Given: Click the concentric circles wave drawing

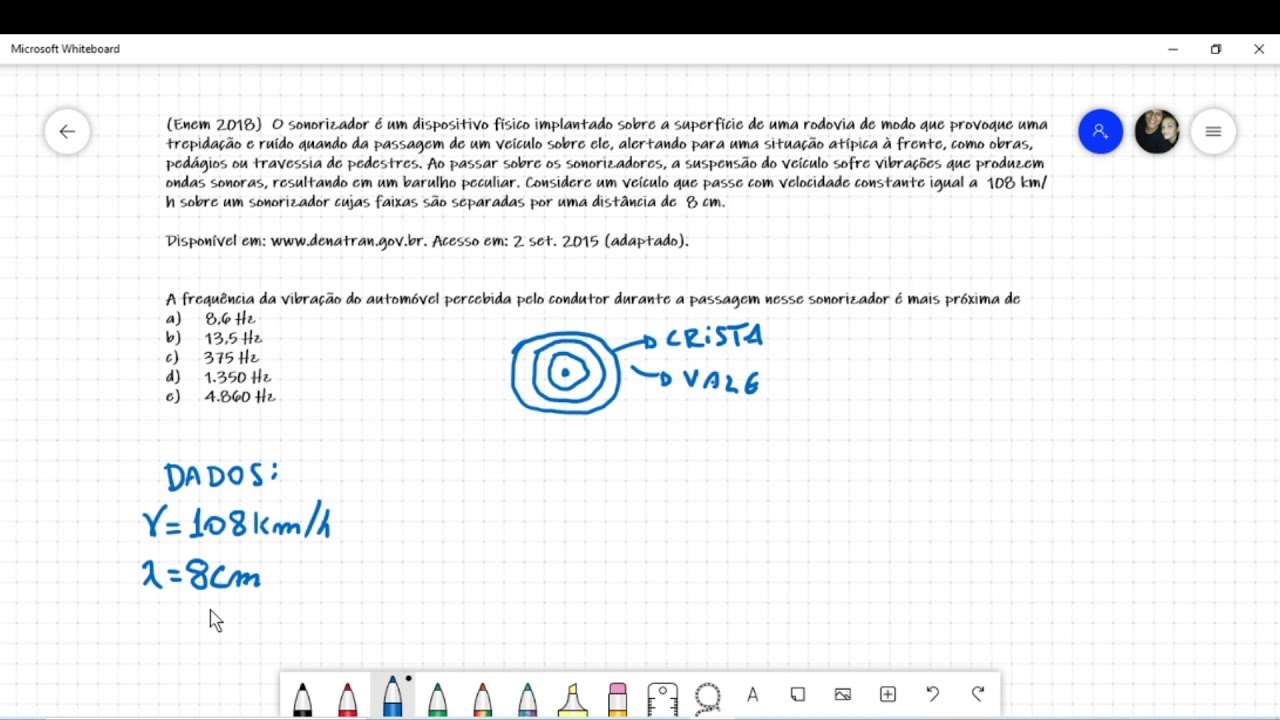Looking at the screenshot, I should coord(566,372).
